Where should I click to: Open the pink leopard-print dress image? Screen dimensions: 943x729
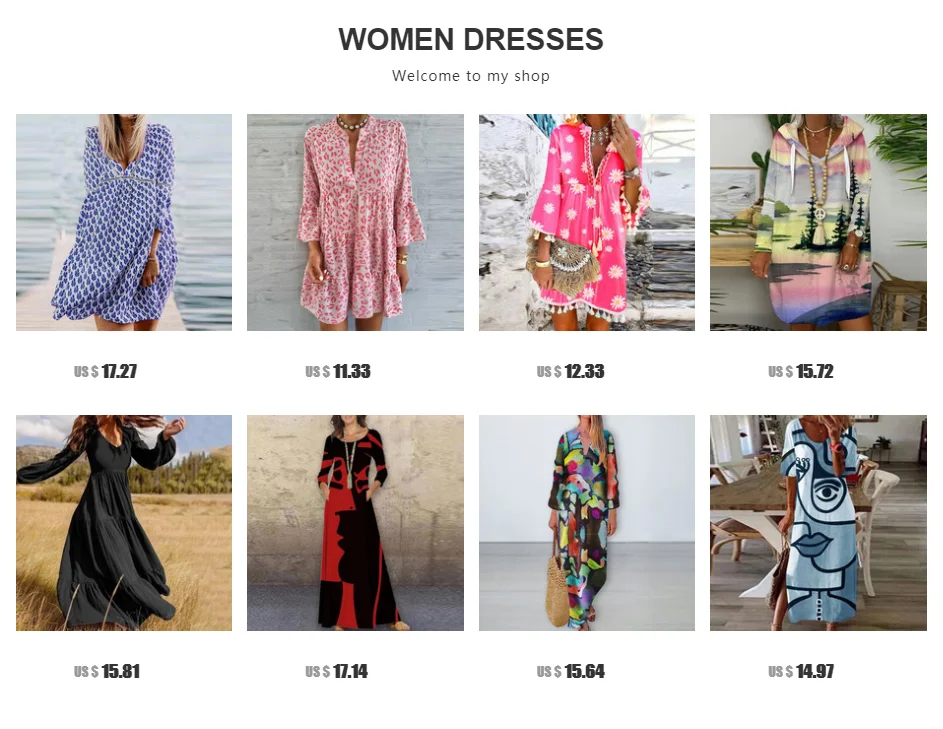point(355,222)
